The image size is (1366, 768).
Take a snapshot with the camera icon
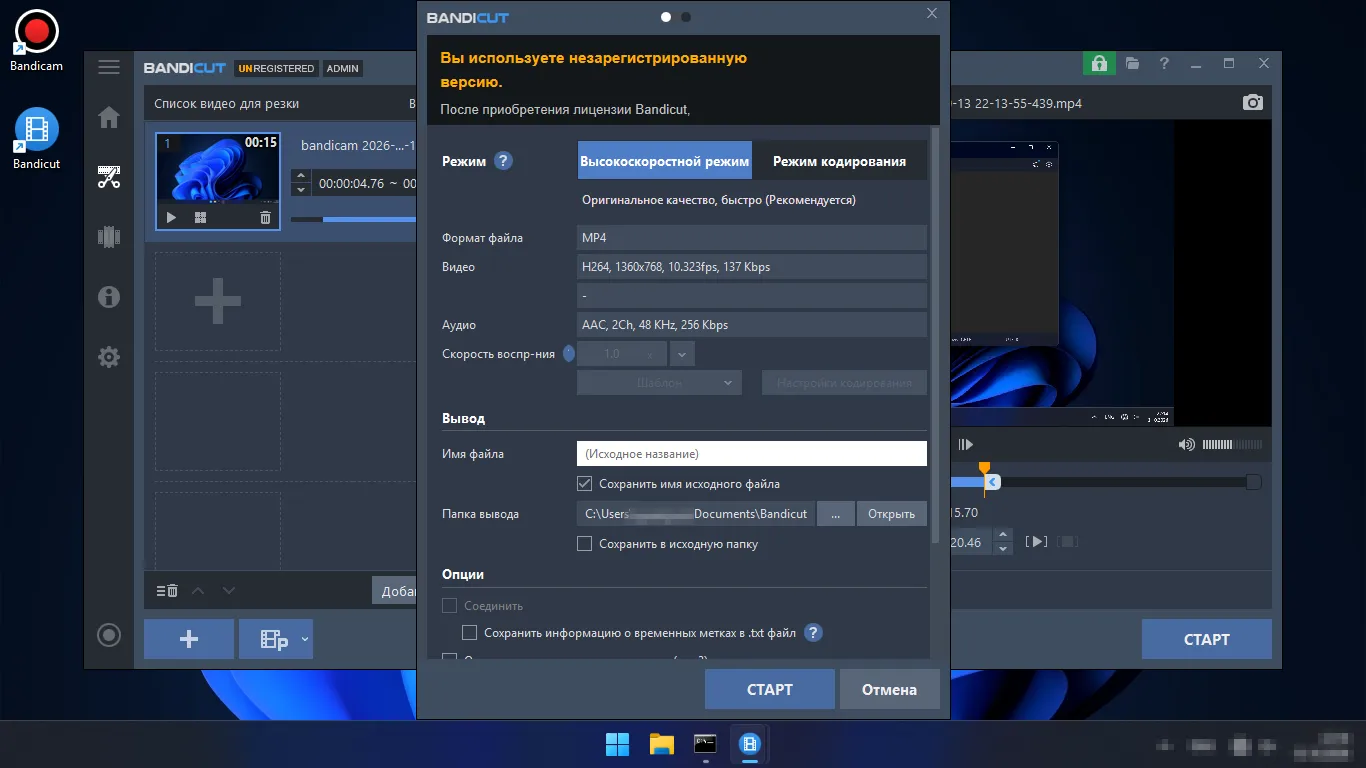coord(1253,102)
